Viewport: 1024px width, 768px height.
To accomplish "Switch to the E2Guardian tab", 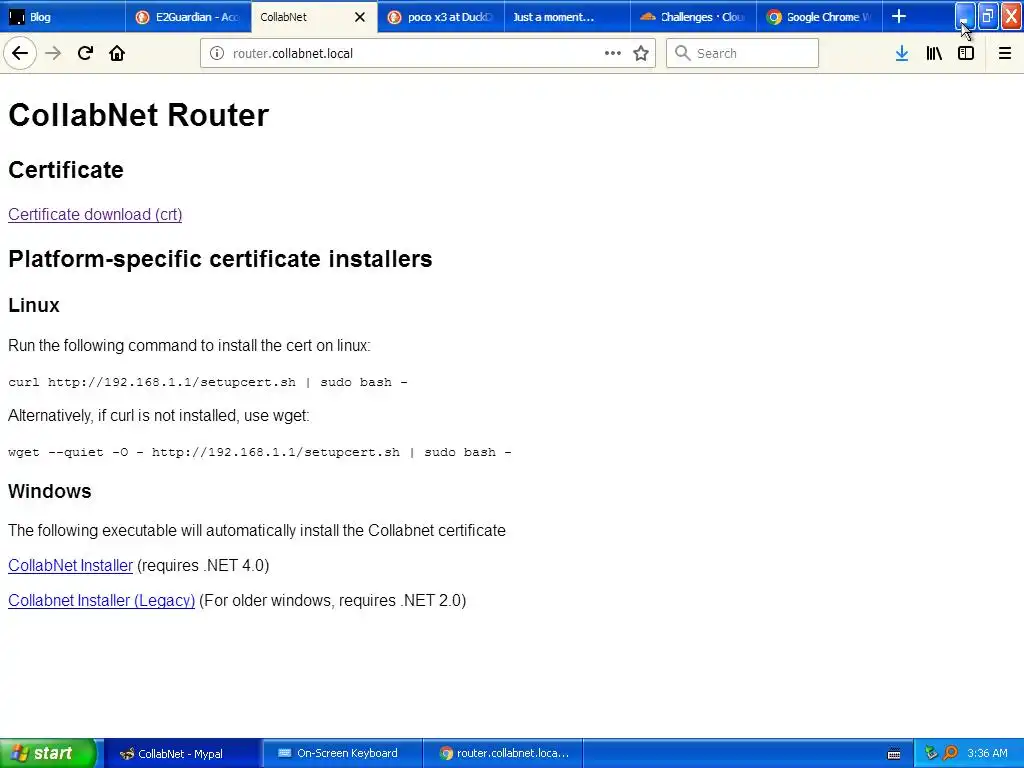I will (188, 17).
